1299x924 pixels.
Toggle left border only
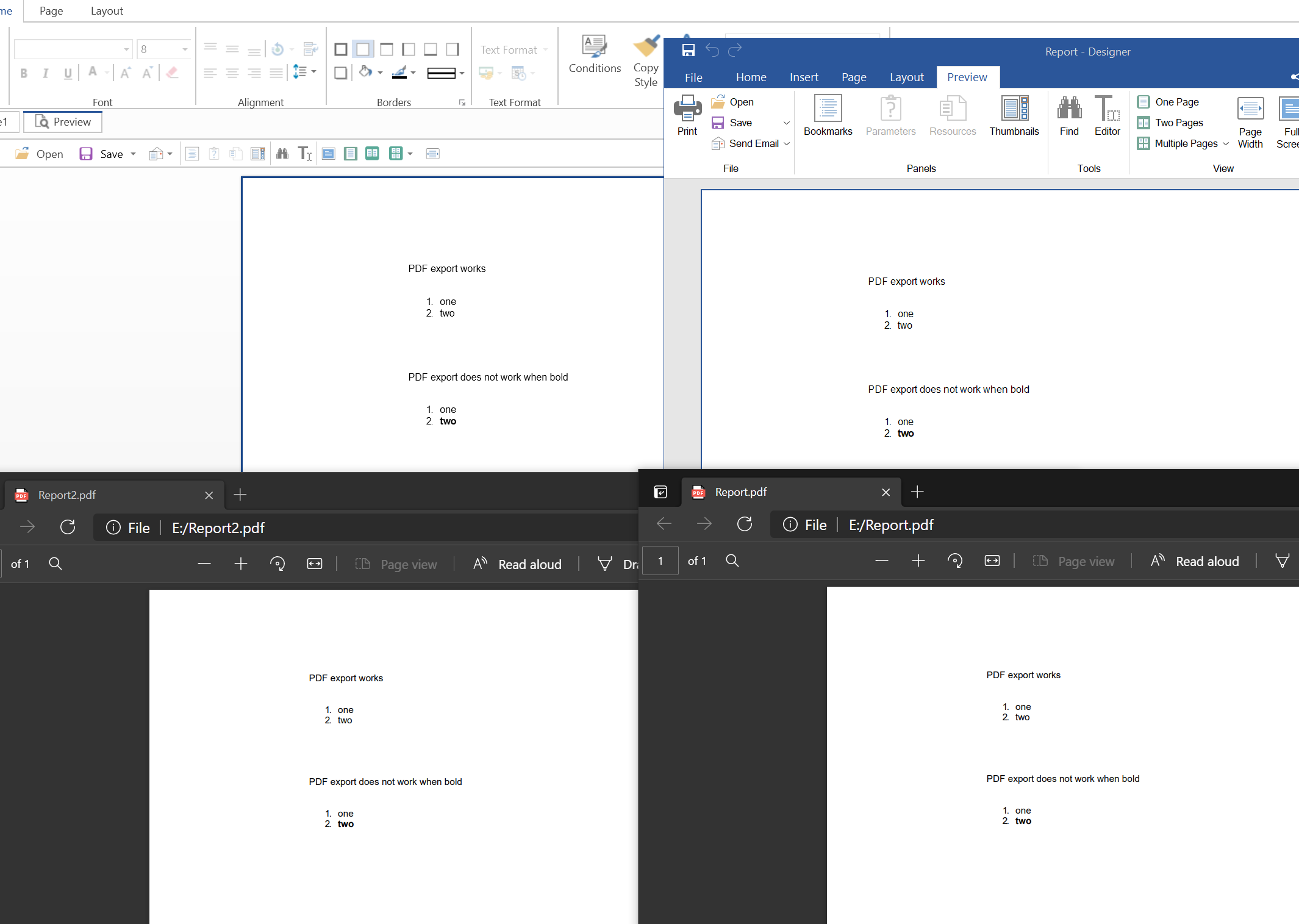pos(409,49)
